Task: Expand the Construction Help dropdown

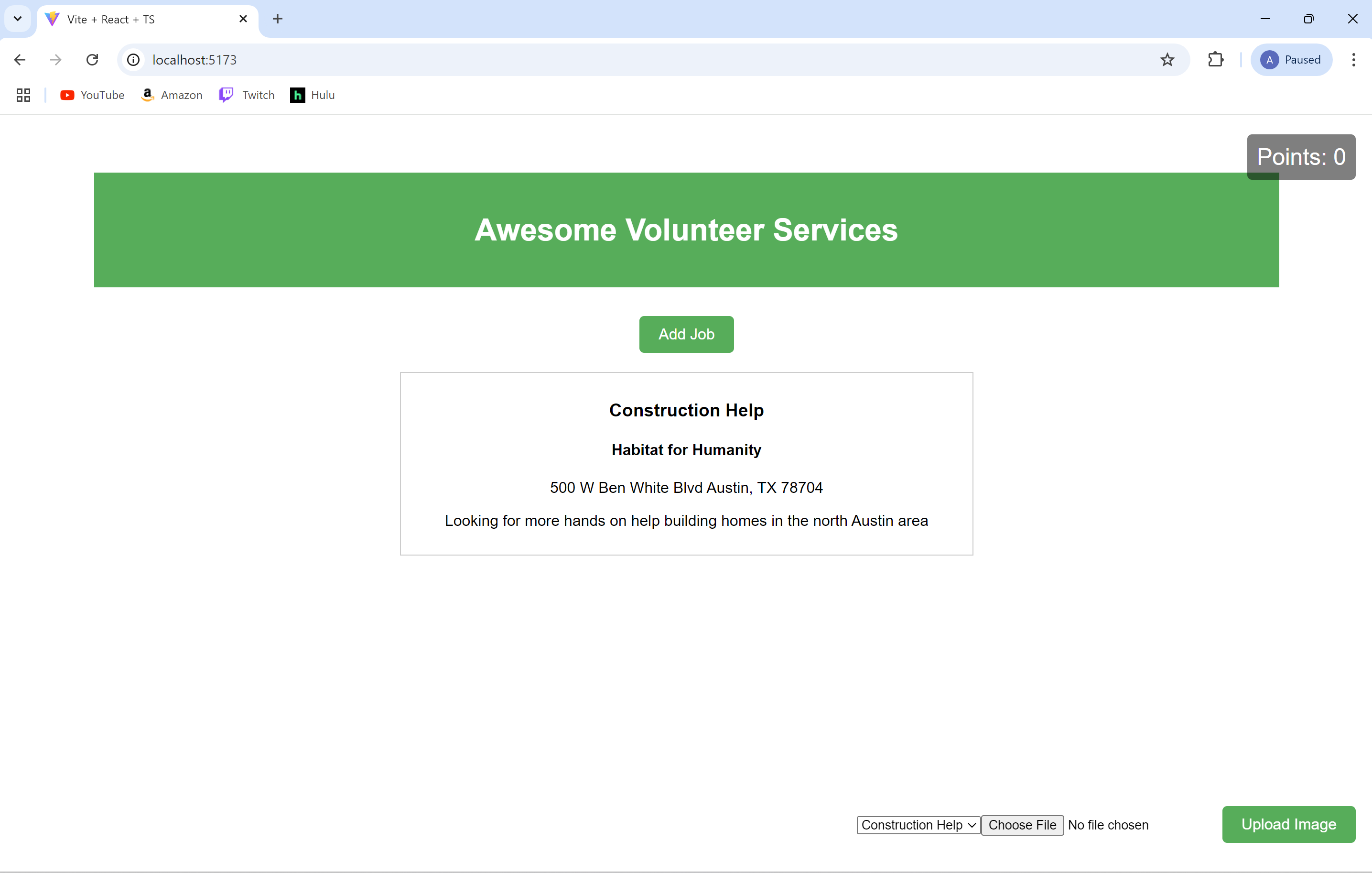Action: pyautogui.click(x=918, y=825)
